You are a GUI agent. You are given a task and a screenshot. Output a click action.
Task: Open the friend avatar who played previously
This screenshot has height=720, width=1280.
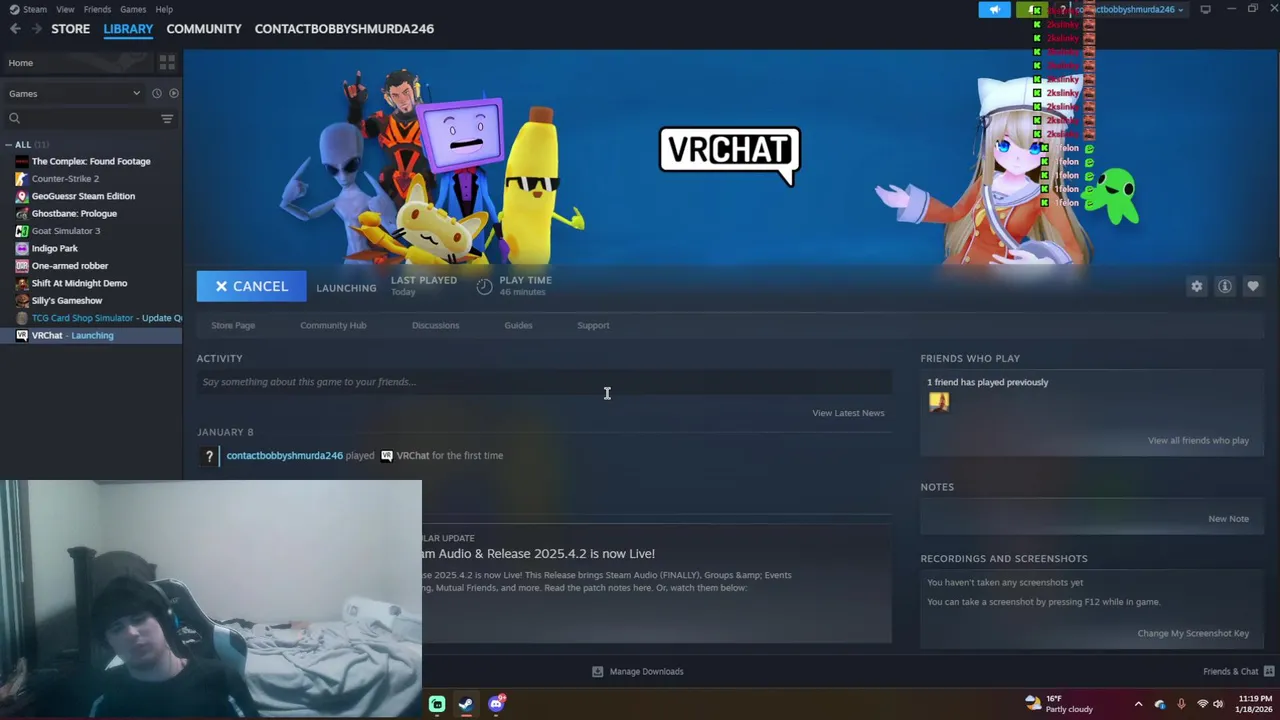tap(939, 402)
